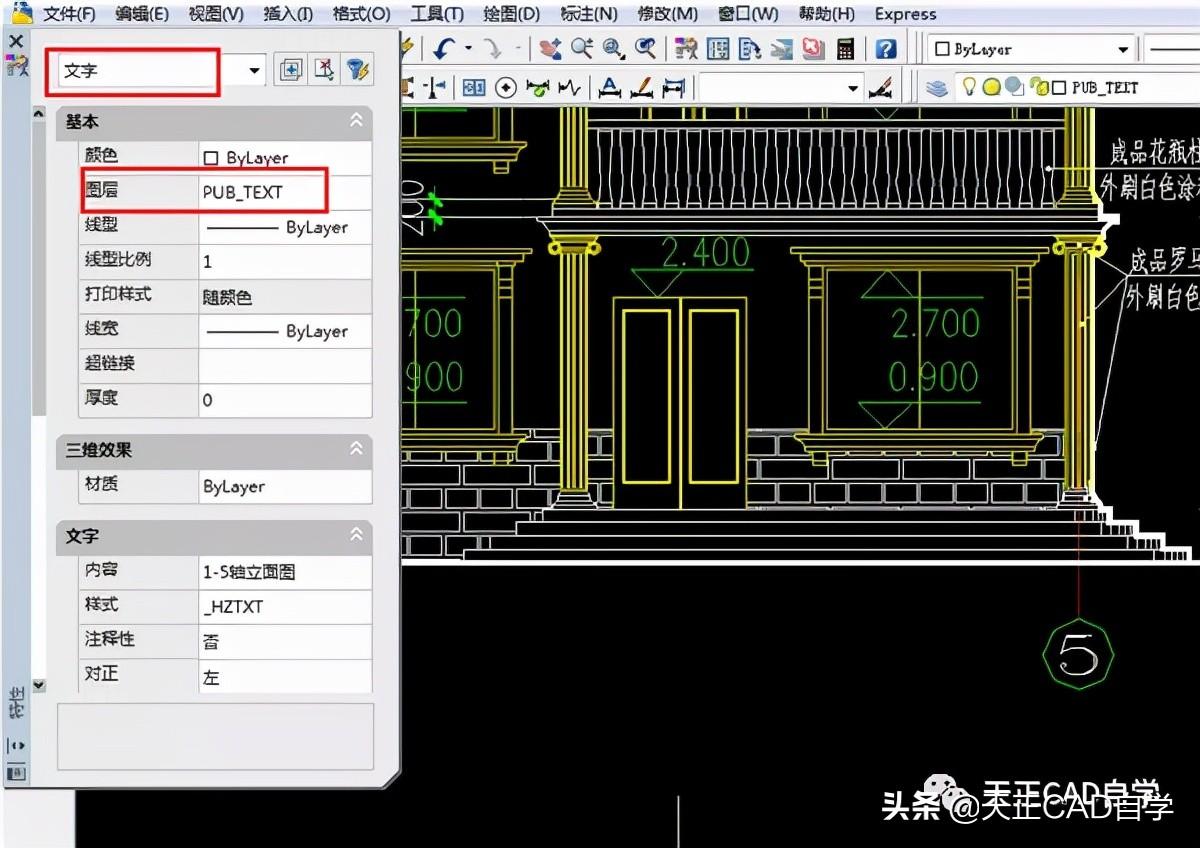This screenshot has height=848, width=1200.
Task: Open the QuickCalc calculator icon
Action: point(847,48)
